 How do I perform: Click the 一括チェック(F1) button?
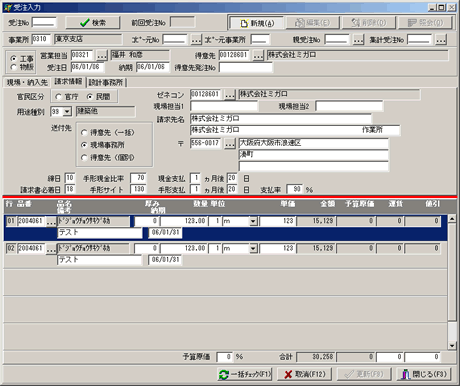tap(245, 374)
